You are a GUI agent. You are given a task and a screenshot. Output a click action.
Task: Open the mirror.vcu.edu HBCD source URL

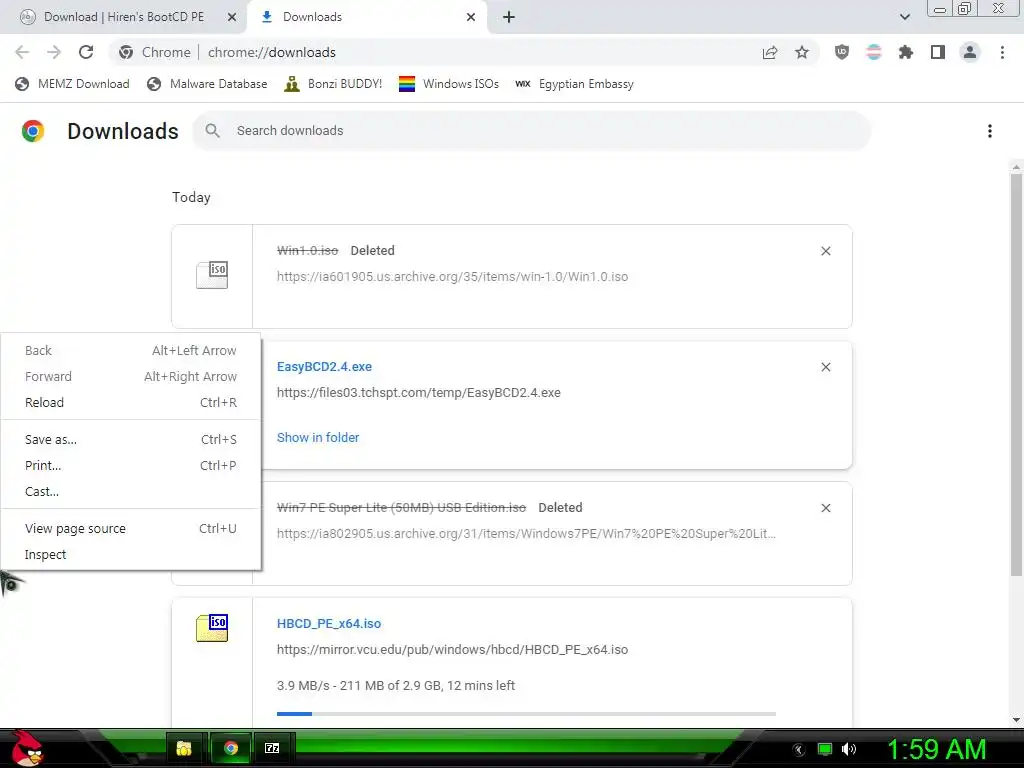[x=453, y=650]
